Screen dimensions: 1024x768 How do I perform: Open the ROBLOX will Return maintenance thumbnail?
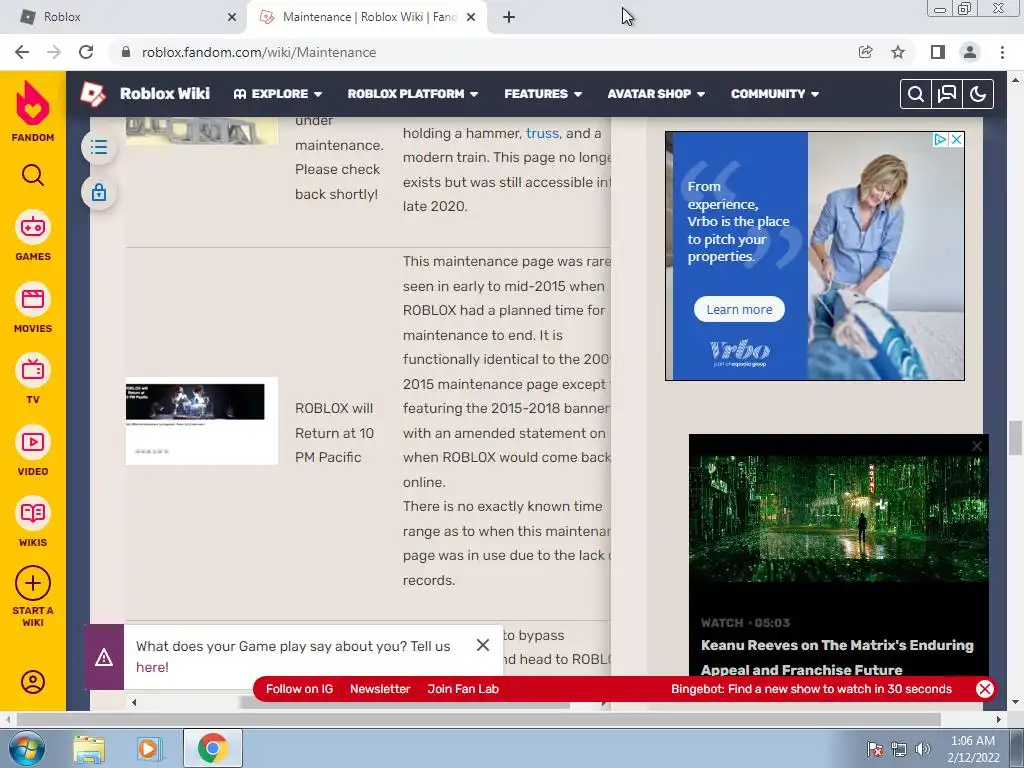point(202,421)
